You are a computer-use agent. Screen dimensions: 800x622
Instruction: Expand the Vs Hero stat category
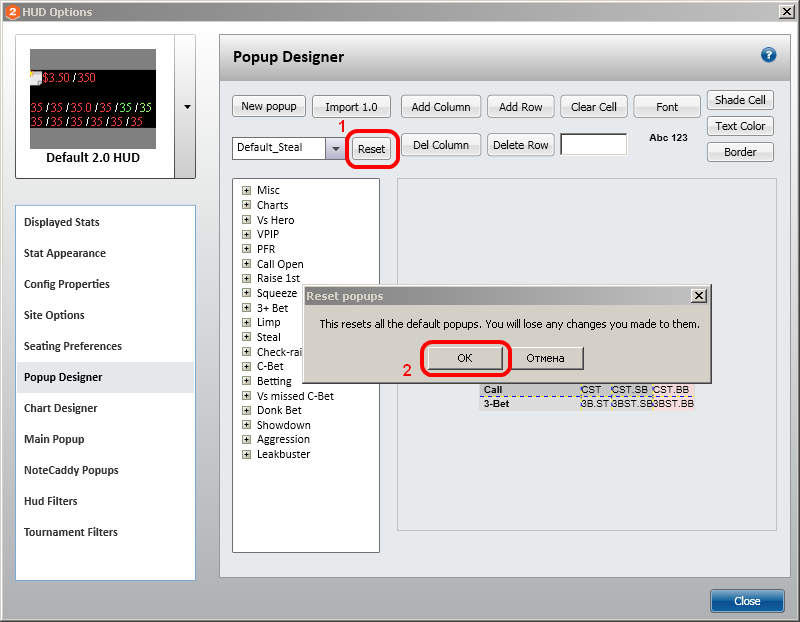point(246,219)
